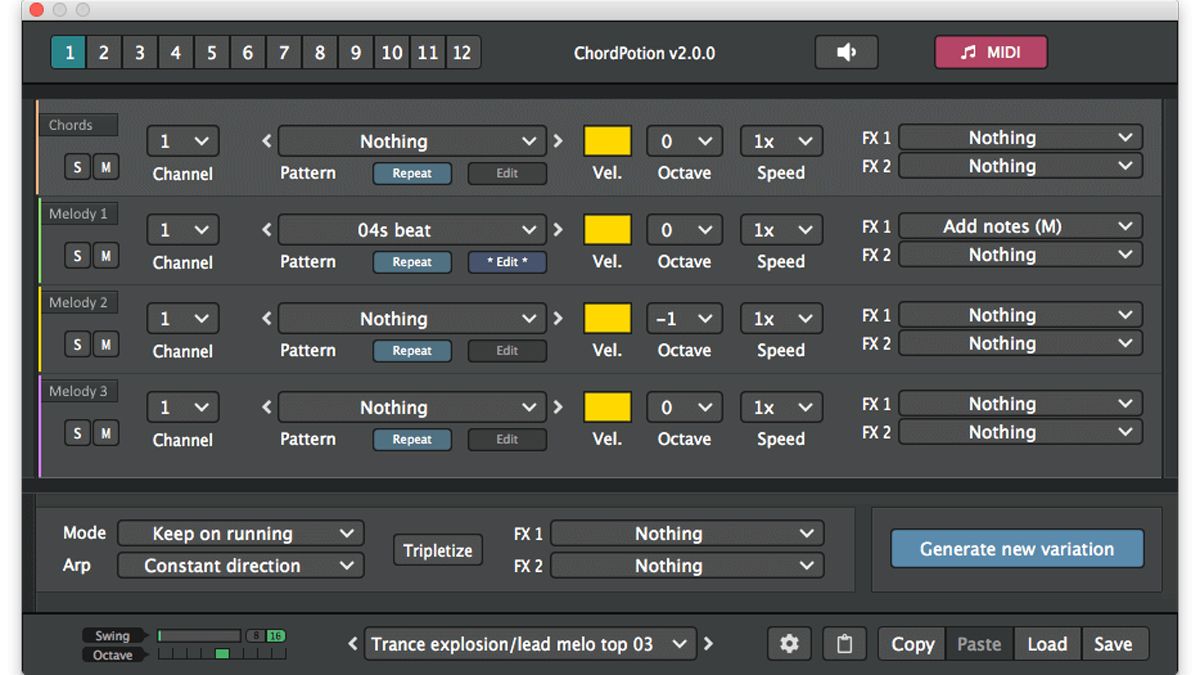Click the Swing value bar
Viewport: 1200px width, 675px height.
199,633
